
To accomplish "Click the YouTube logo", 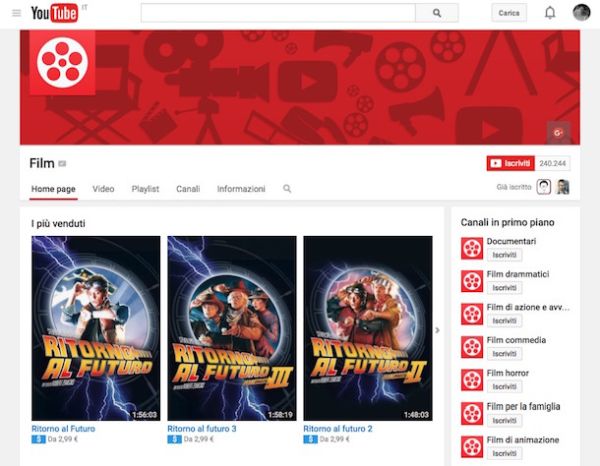I will point(54,13).
